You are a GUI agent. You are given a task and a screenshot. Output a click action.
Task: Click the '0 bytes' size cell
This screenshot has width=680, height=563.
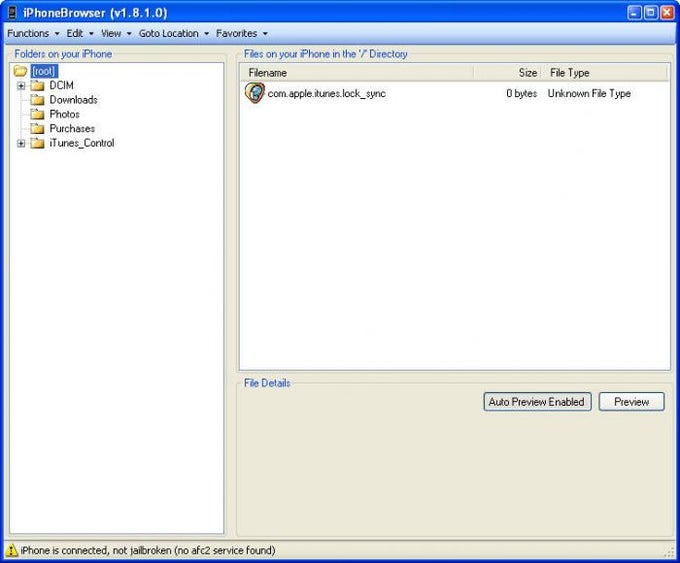pos(521,93)
